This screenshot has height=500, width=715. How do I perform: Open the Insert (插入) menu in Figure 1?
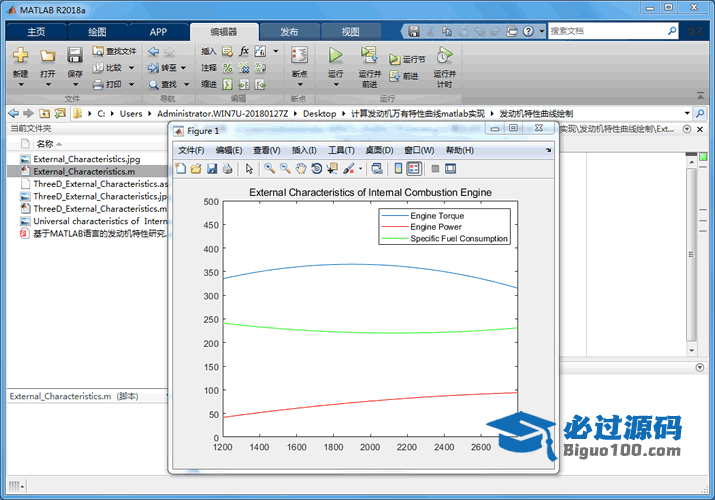(x=303, y=150)
